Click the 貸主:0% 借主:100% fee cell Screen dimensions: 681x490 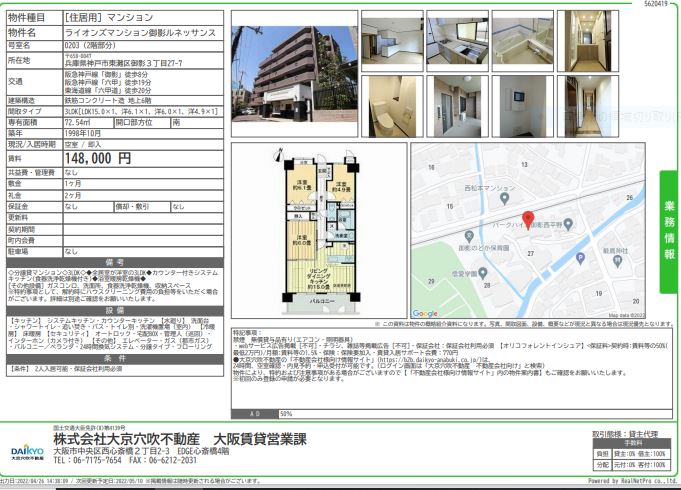(639, 454)
